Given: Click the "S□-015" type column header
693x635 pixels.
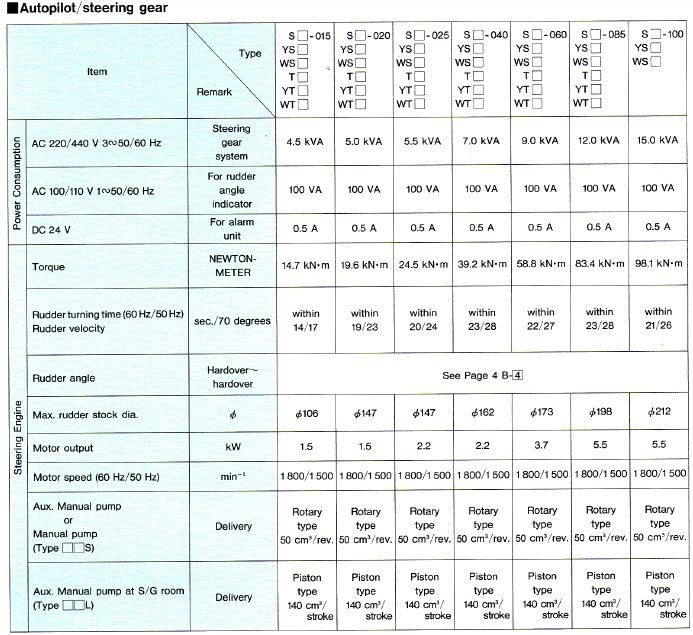Looking at the screenshot, I should (309, 36).
